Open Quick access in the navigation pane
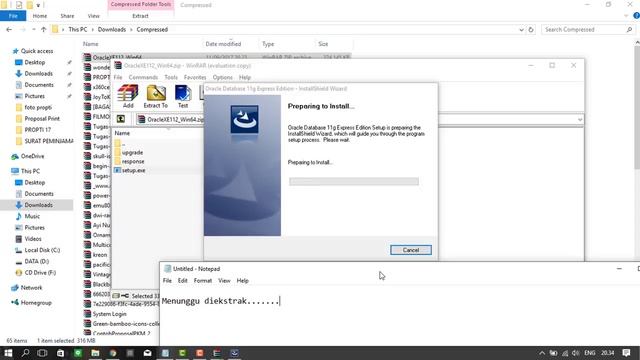The height and width of the screenshot is (360, 640). pos(37,51)
